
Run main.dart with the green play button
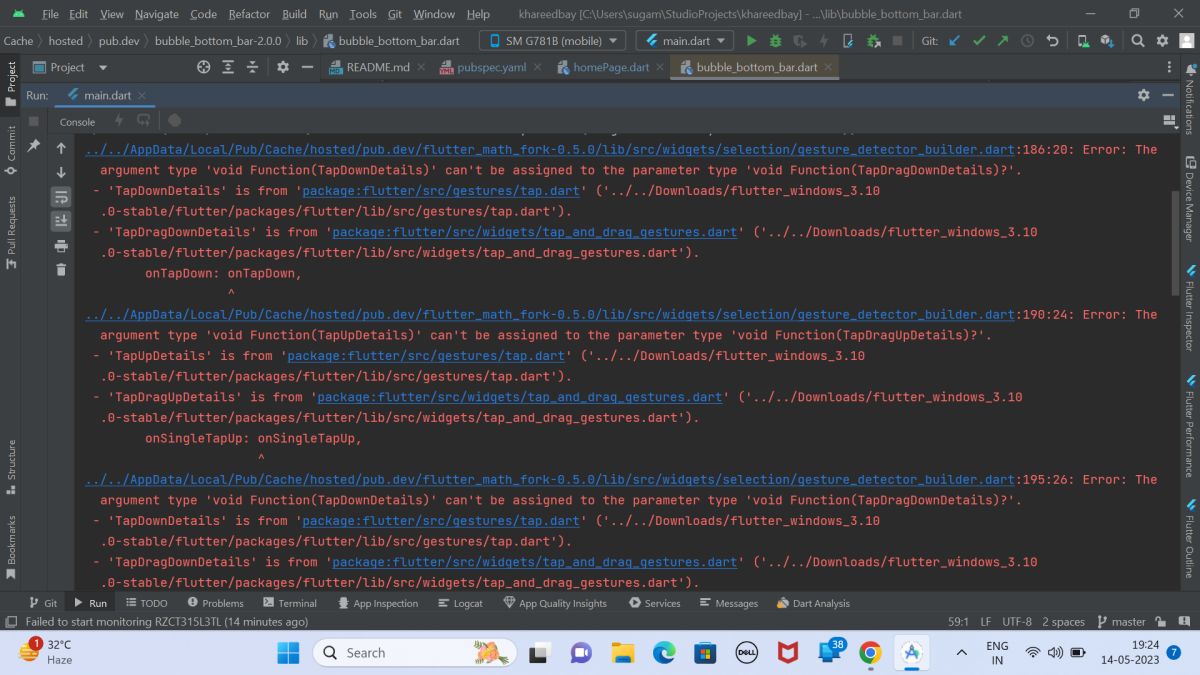(x=751, y=41)
